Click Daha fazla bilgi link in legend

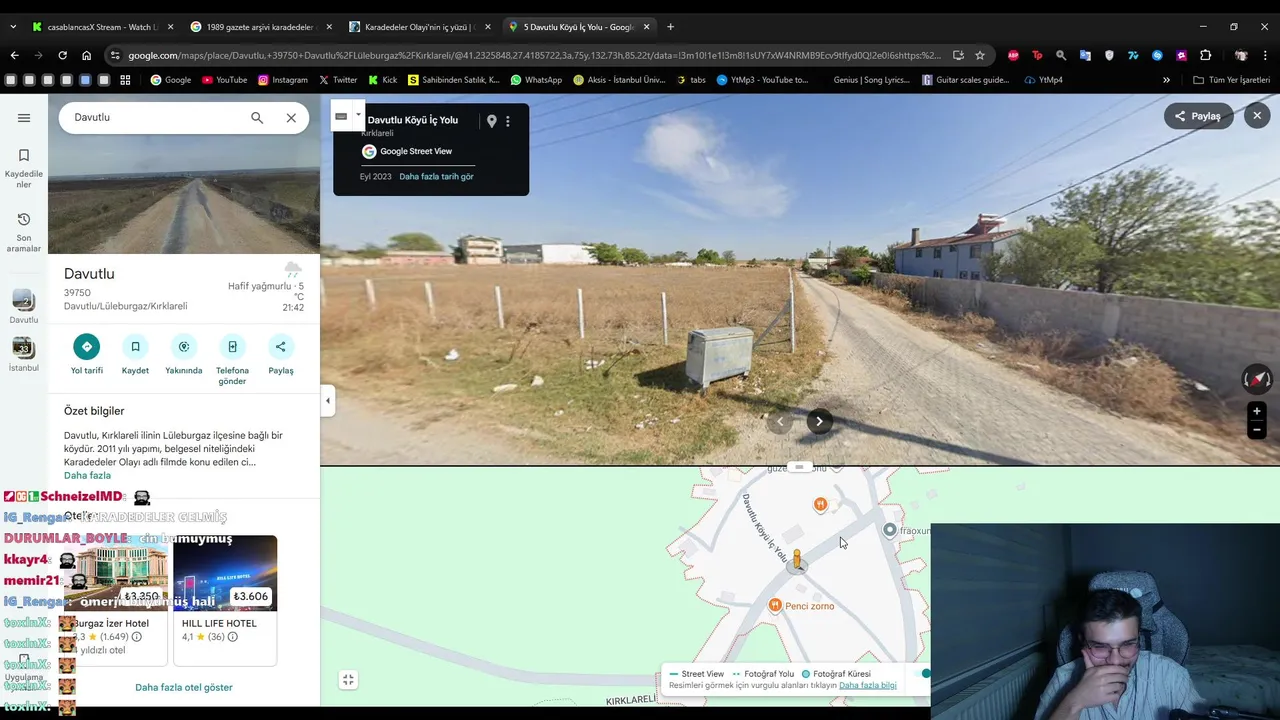[x=868, y=686]
